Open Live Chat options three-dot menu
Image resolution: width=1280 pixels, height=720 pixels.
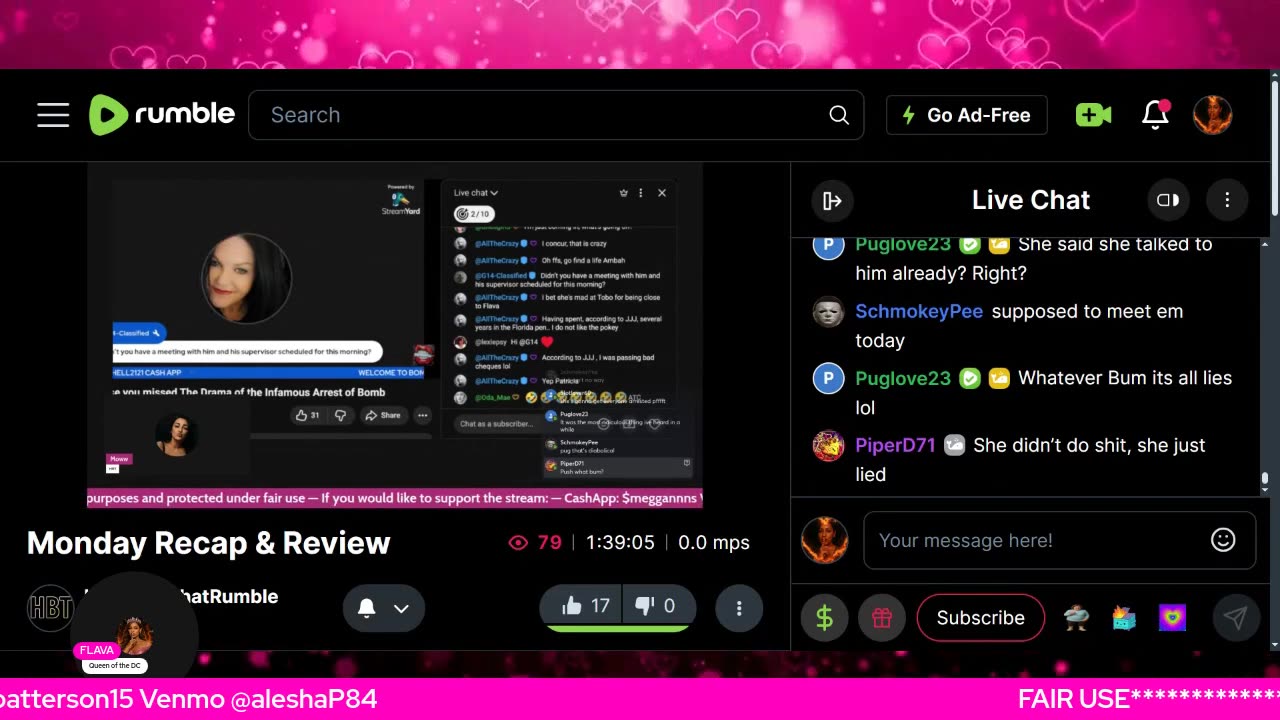click(1227, 200)
